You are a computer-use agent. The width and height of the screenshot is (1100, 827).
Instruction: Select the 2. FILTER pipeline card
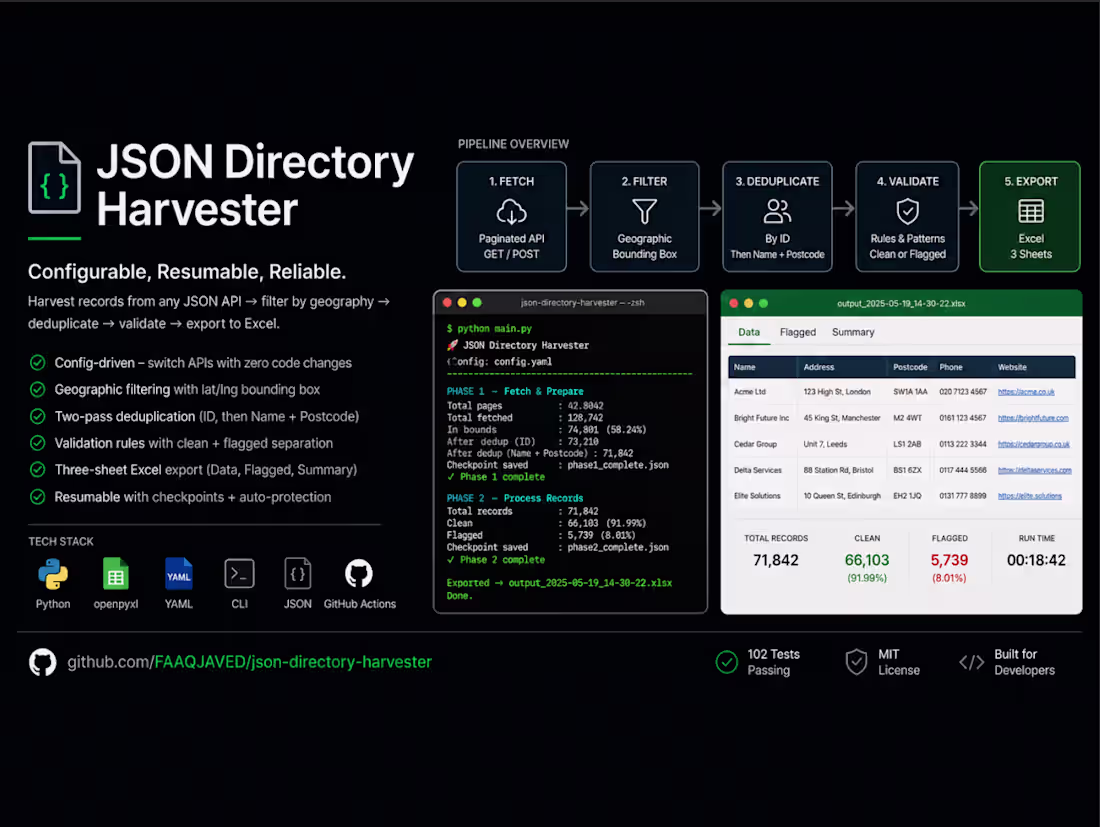click(x=644, y=217)
